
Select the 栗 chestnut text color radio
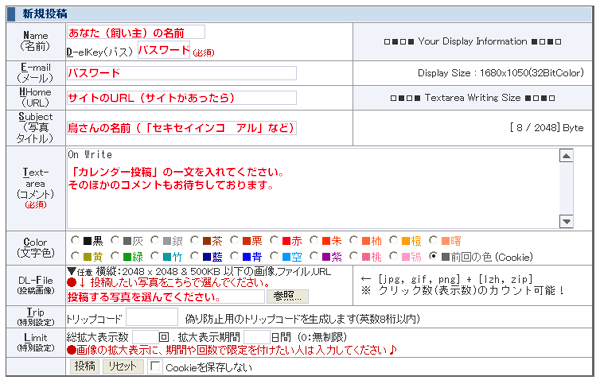(x=234, y=240)
